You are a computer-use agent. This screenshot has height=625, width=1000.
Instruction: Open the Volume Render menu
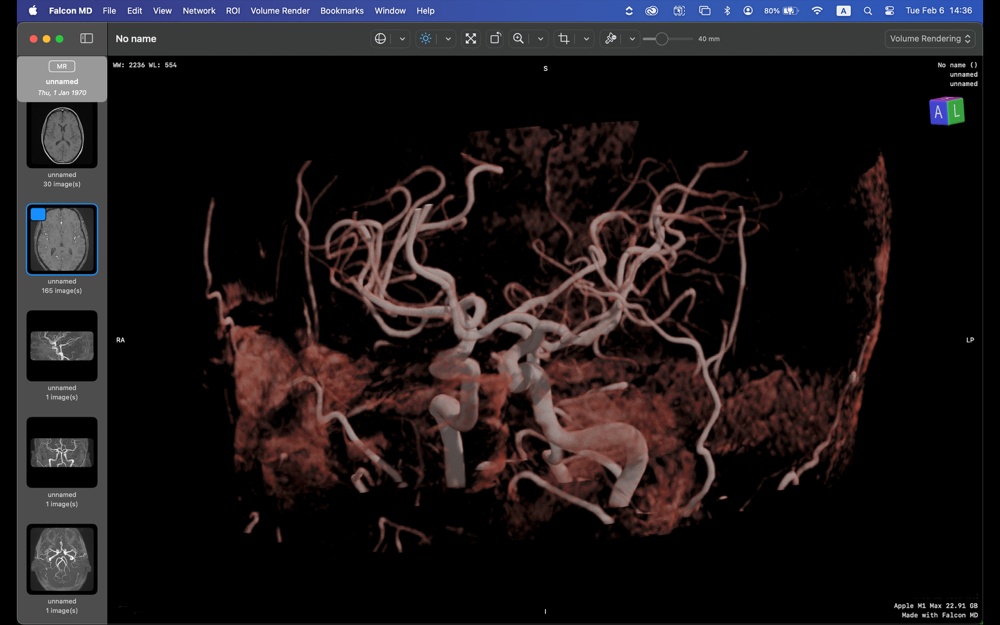pos(279,11)
